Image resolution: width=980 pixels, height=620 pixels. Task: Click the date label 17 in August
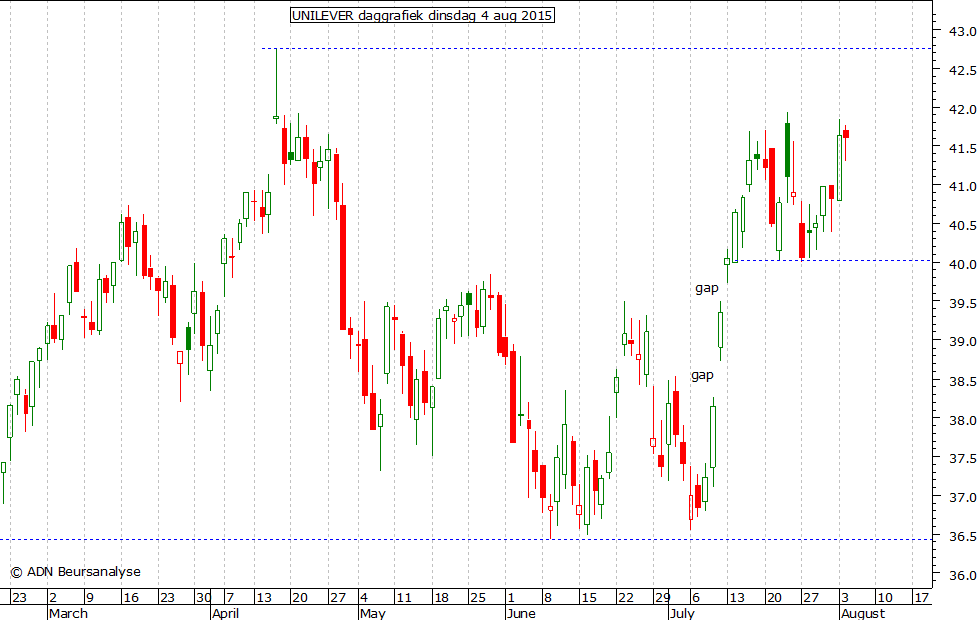coord(922,598)
